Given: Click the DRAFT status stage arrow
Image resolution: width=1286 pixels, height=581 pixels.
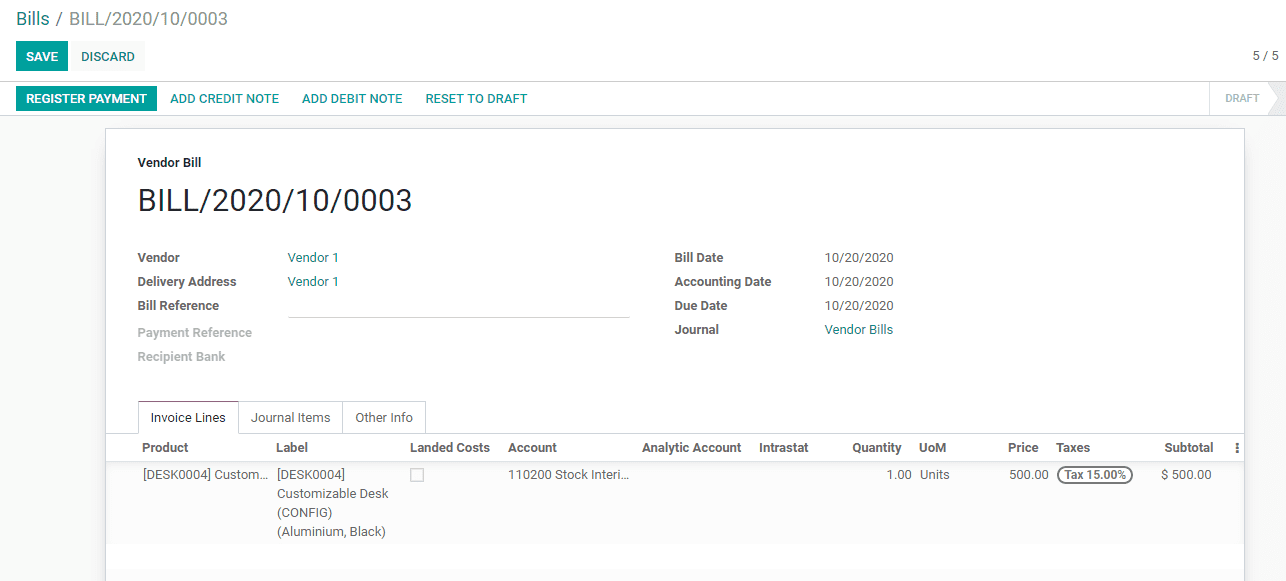Looking at the screenshot, I should [1243, 98].
